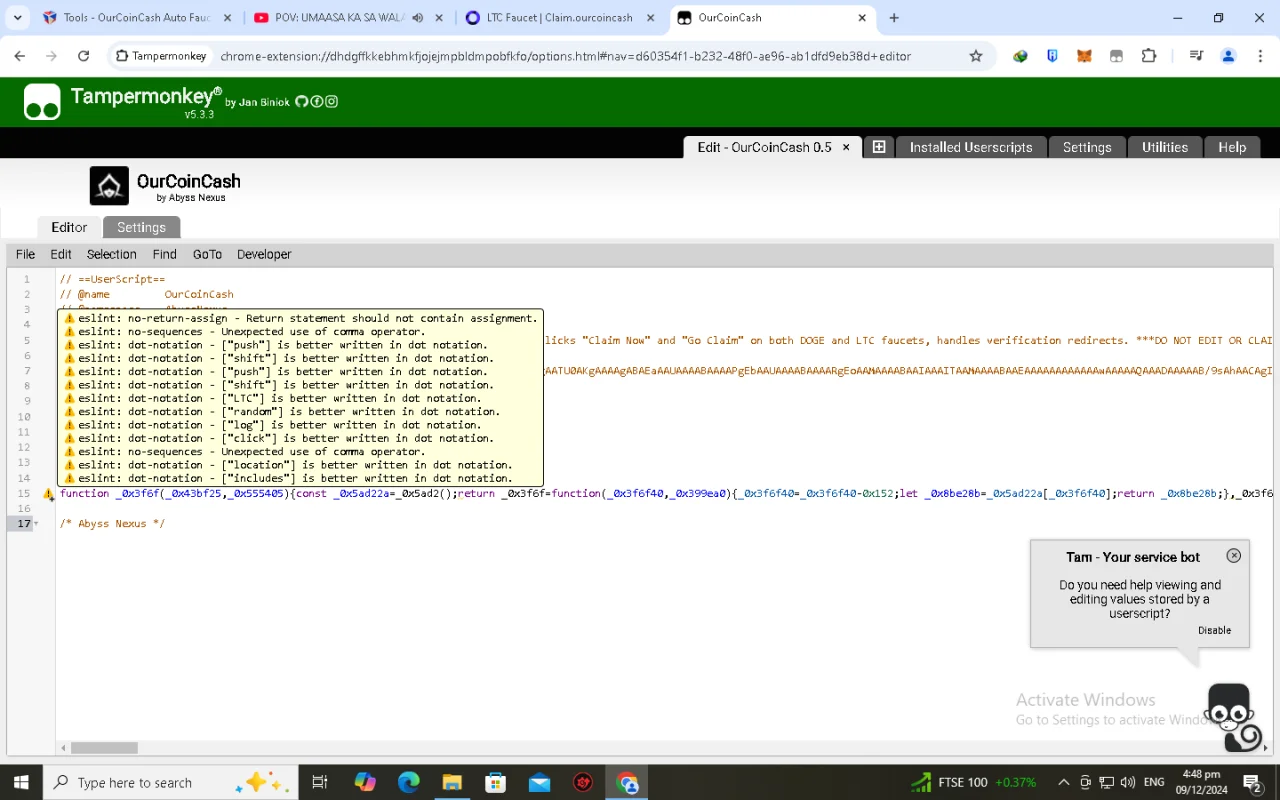Show hidden system tray icons
The width and height of the screenshot is (1280, 800).
click(1062, 782)
